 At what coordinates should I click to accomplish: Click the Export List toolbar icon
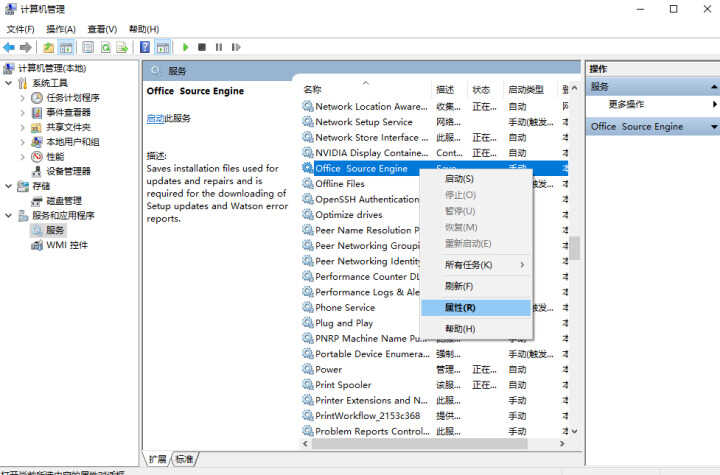click(121, 47)
